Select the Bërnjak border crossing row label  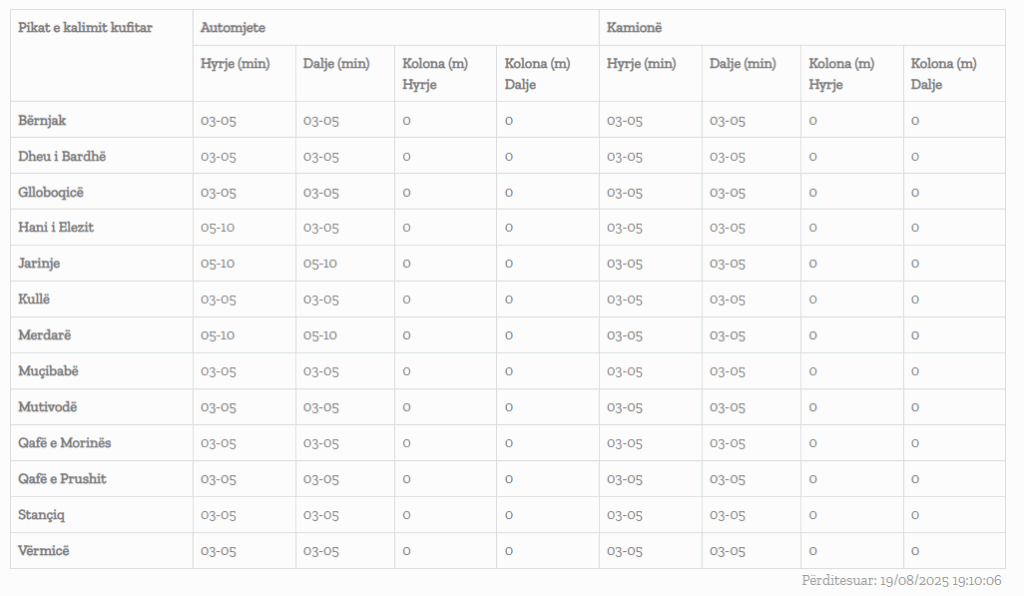click(x=42, y=120)
